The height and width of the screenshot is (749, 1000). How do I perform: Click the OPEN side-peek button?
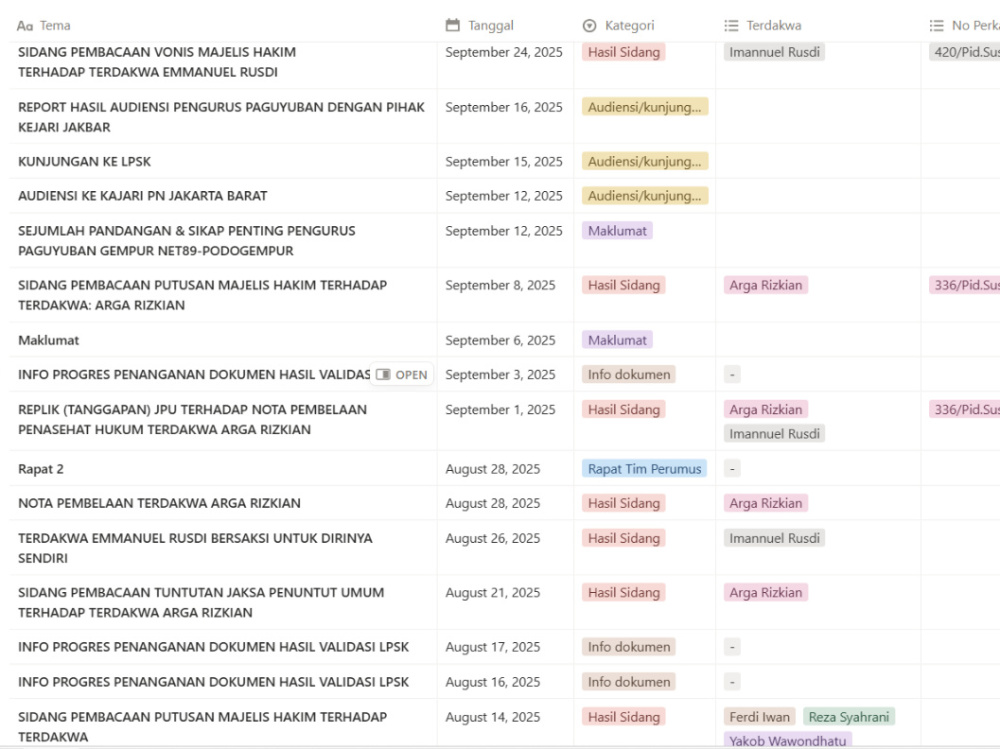[402, 374]
